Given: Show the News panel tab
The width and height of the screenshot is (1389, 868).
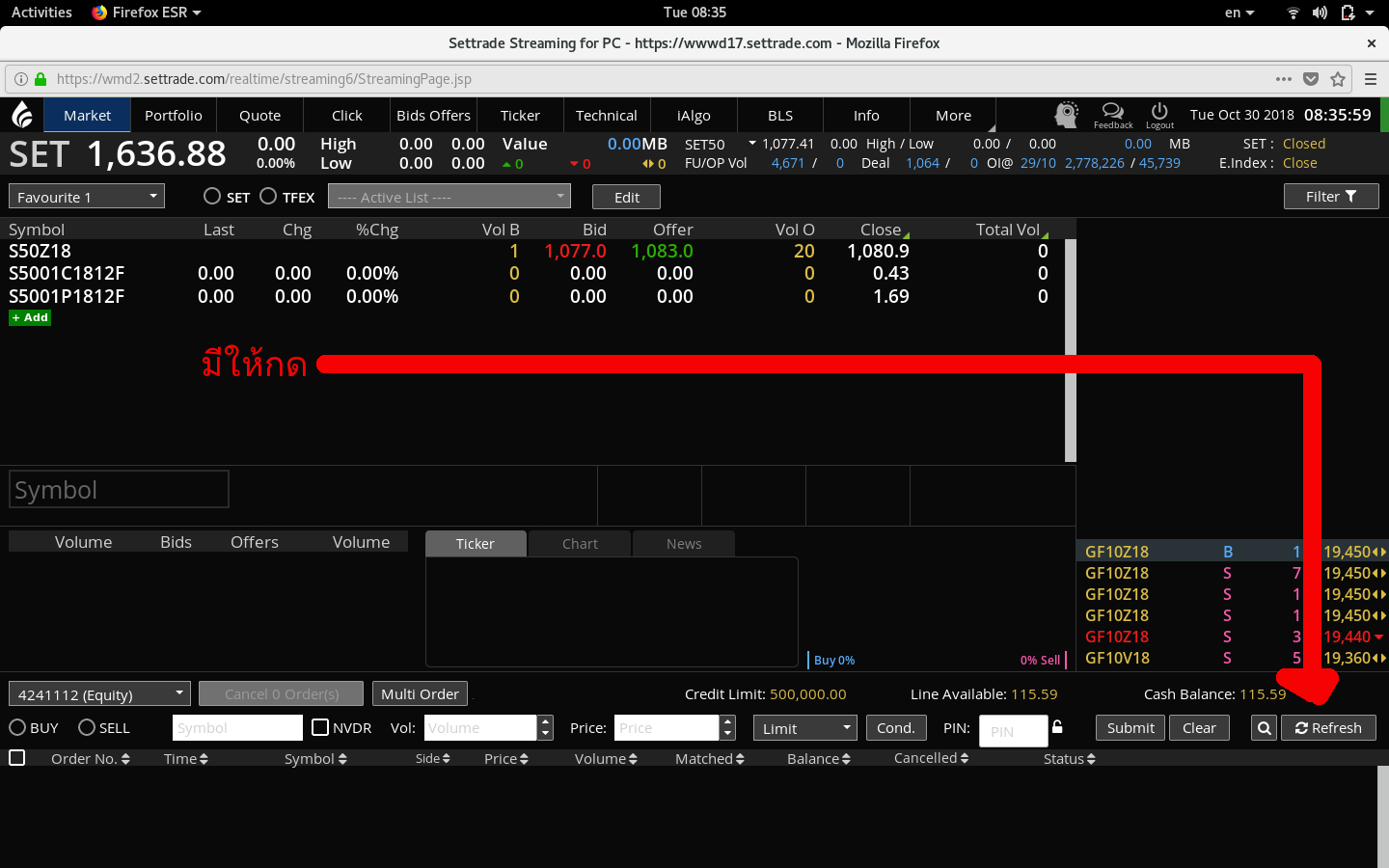Looking at the screenshot, I should pos(684,544).
